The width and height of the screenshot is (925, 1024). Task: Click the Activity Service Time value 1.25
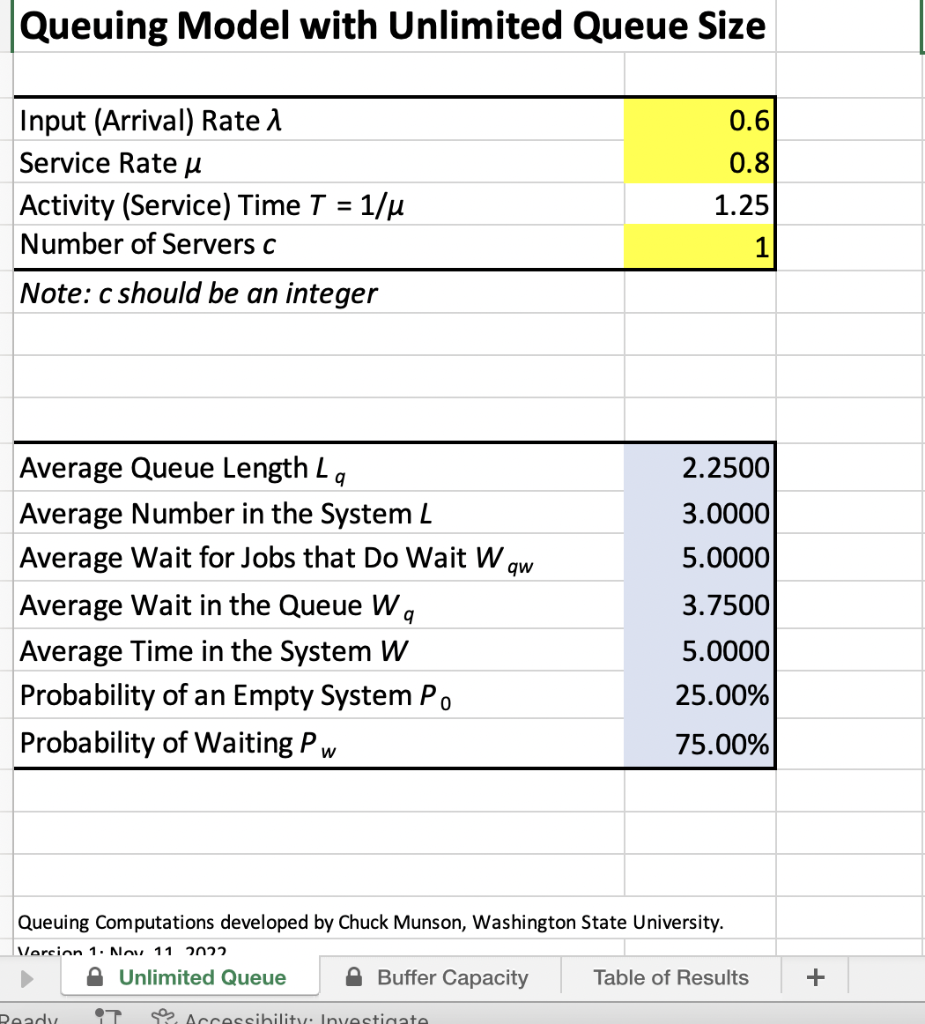(x=700, y=204)
